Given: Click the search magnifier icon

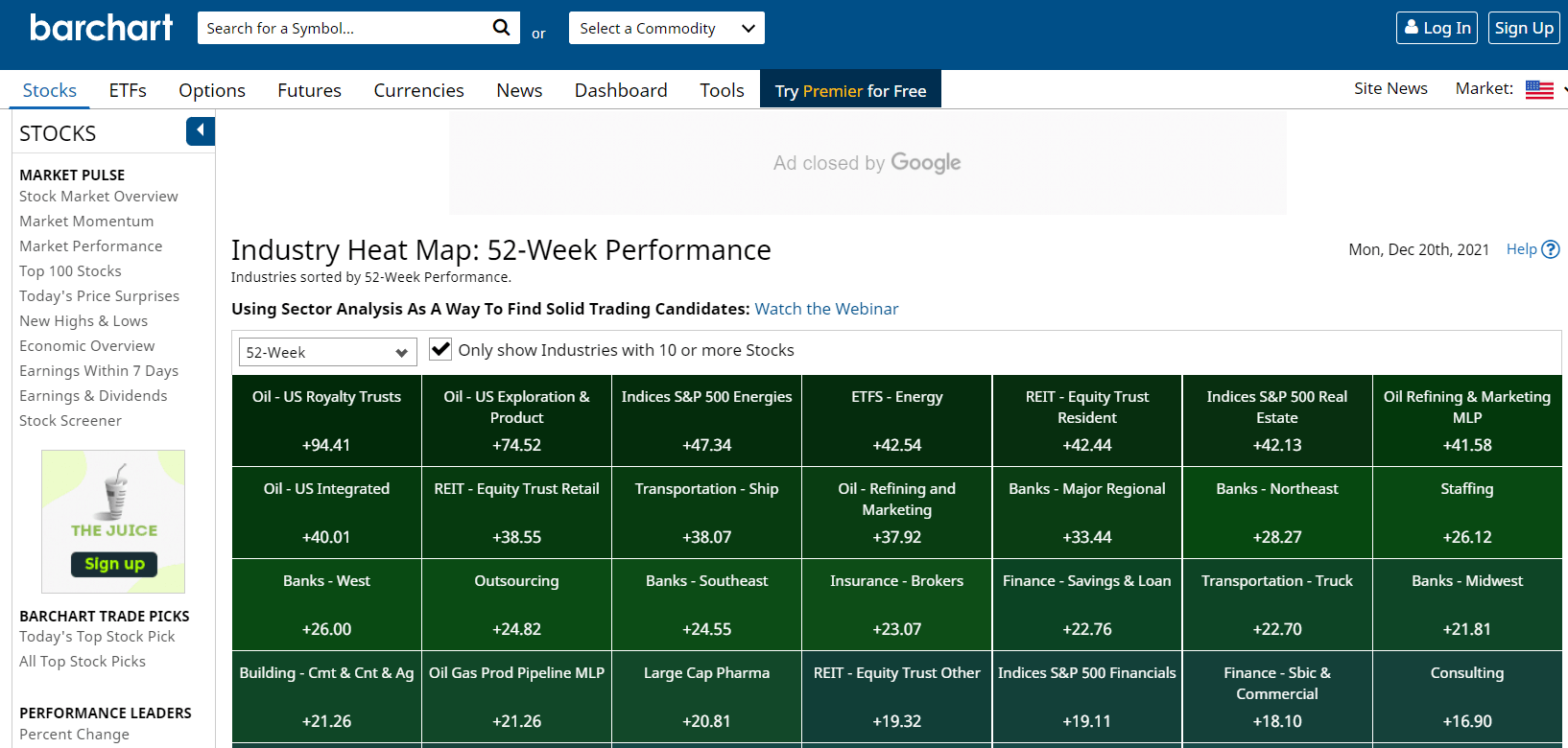Looking at the screenshot, I should coord(501,28).
